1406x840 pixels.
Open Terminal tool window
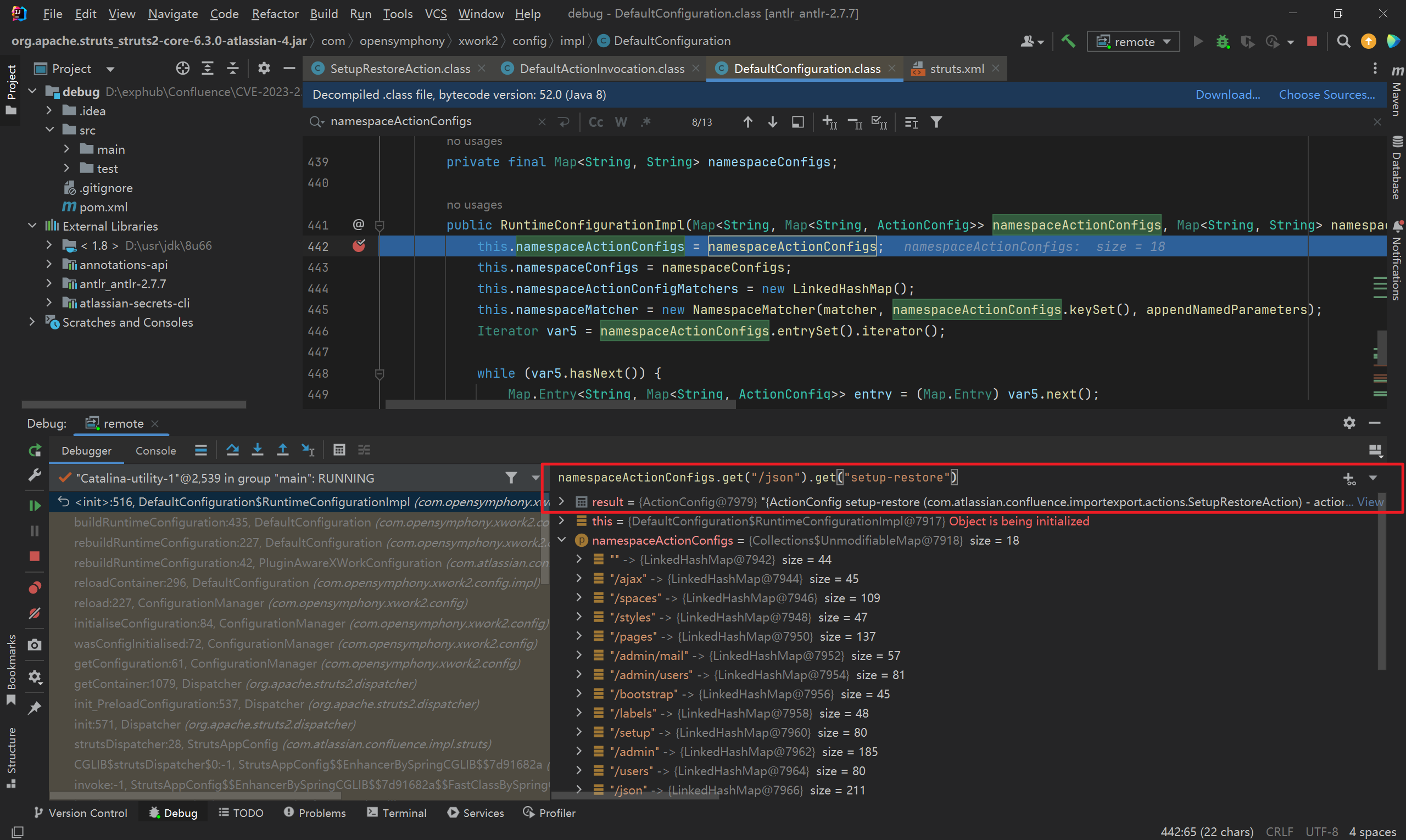click(x=397, y=813)
